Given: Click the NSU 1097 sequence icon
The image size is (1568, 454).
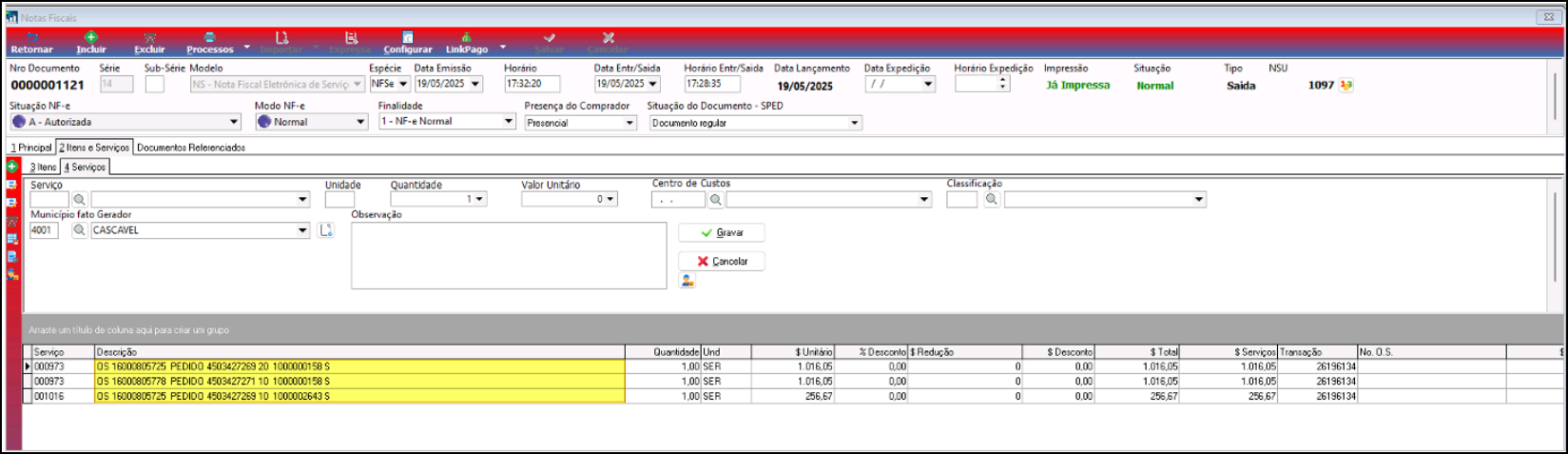Looking at the screenshot, I should pyautogui.click(x=1345, y=85).
